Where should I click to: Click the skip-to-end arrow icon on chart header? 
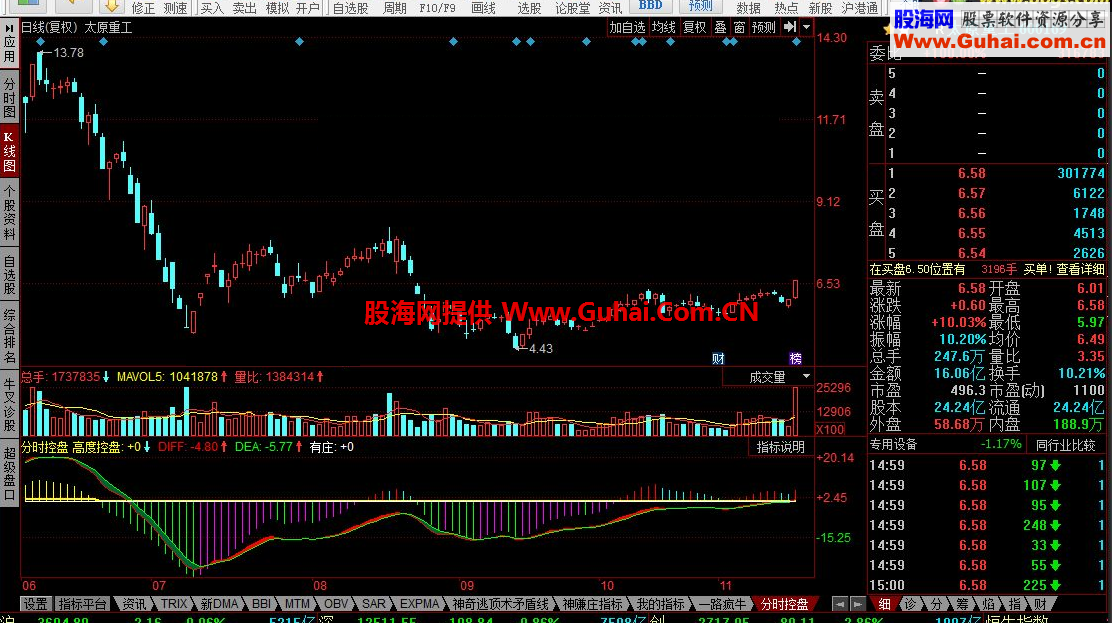[789, 27]
